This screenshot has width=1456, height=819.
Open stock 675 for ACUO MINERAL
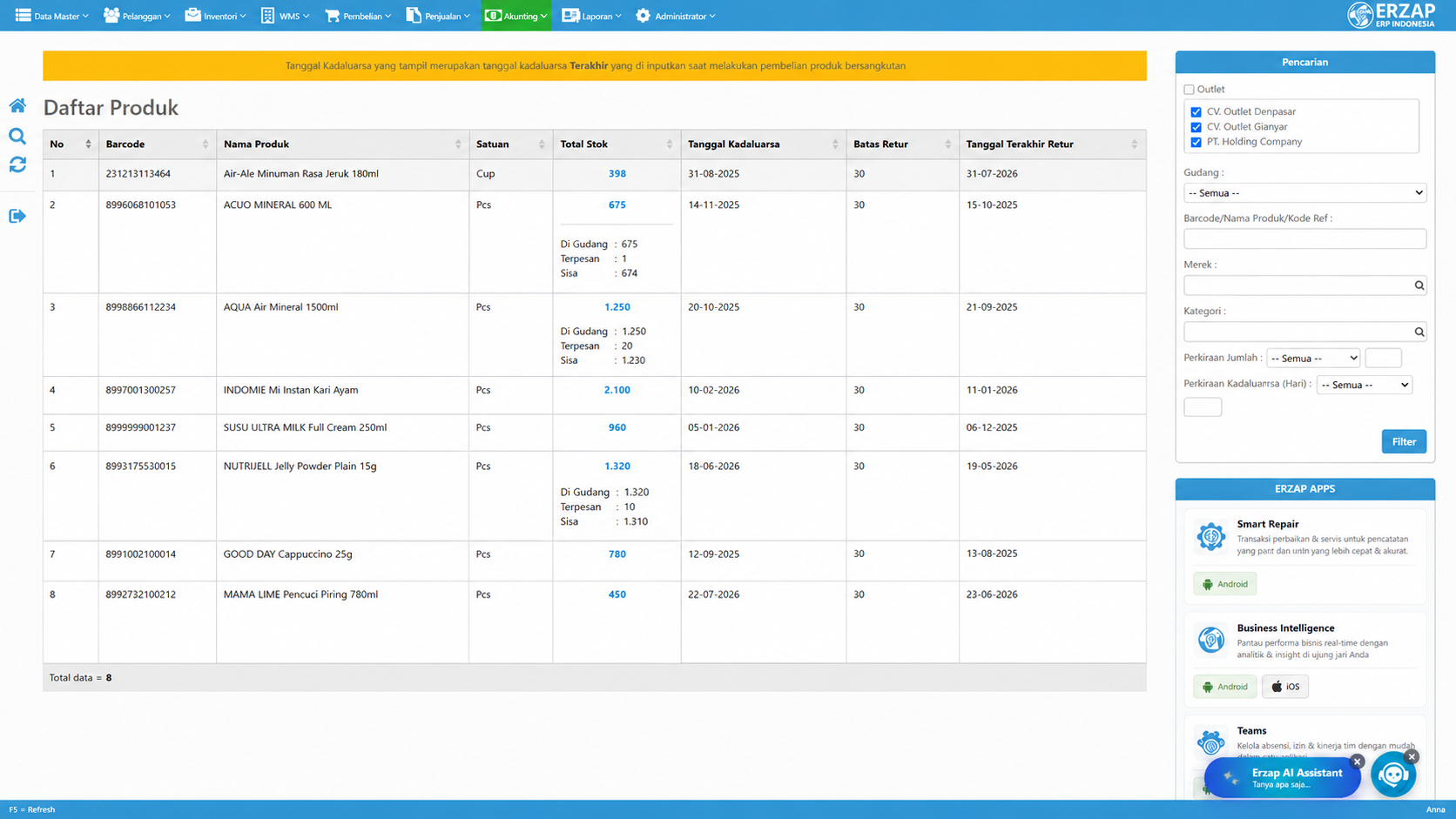(617, 205)
